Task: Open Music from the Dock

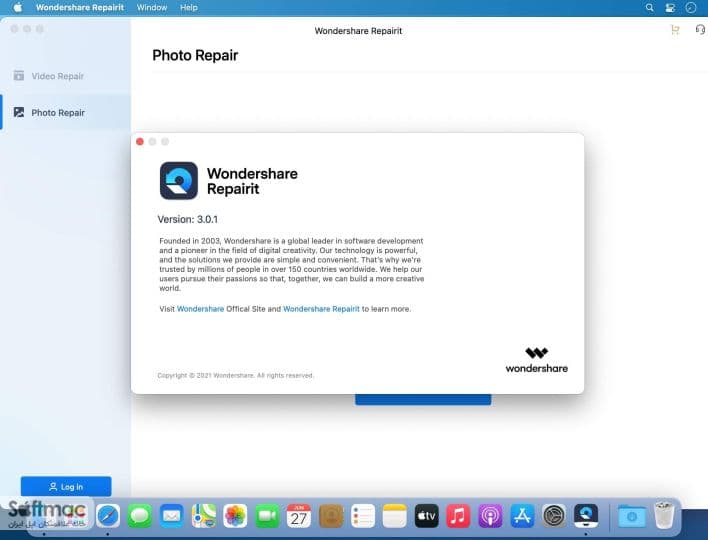Action: pos(458,516)
